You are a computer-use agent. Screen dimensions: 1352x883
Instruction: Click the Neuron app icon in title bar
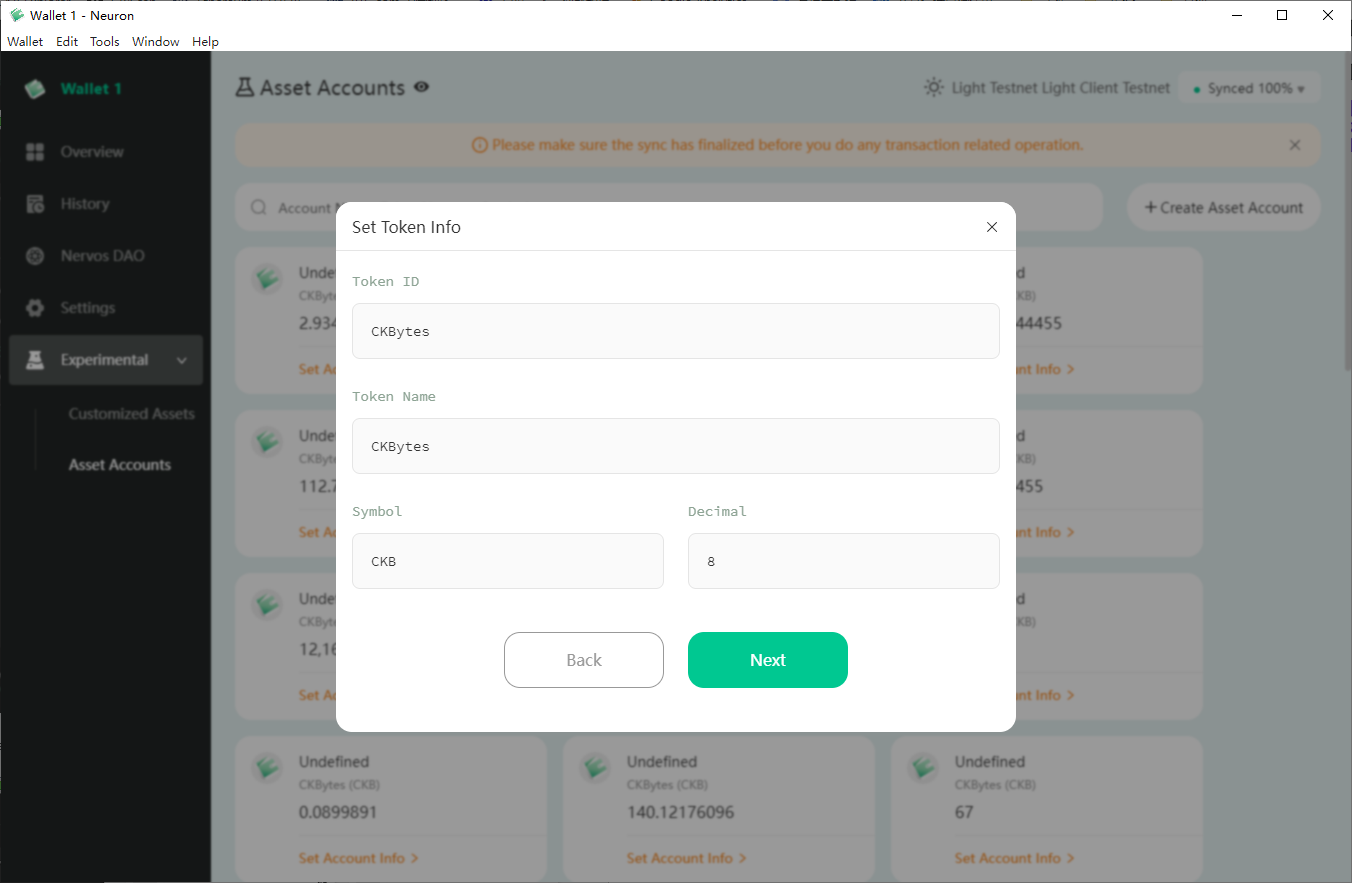tap(16, 15)
